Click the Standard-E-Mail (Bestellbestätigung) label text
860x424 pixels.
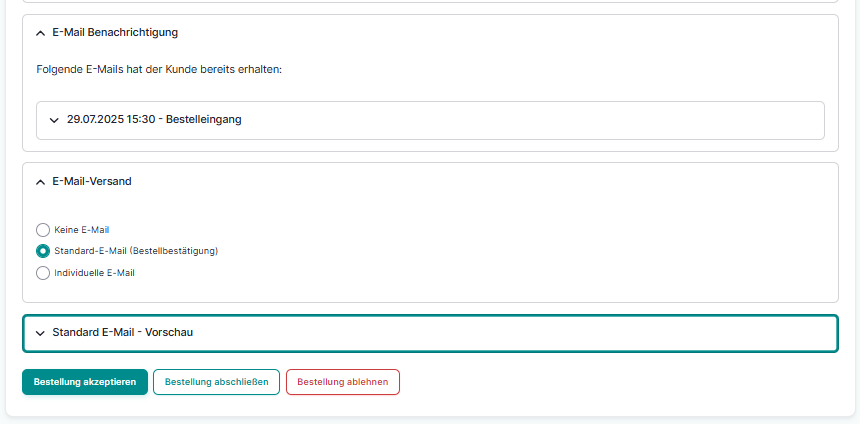(136, 251)
